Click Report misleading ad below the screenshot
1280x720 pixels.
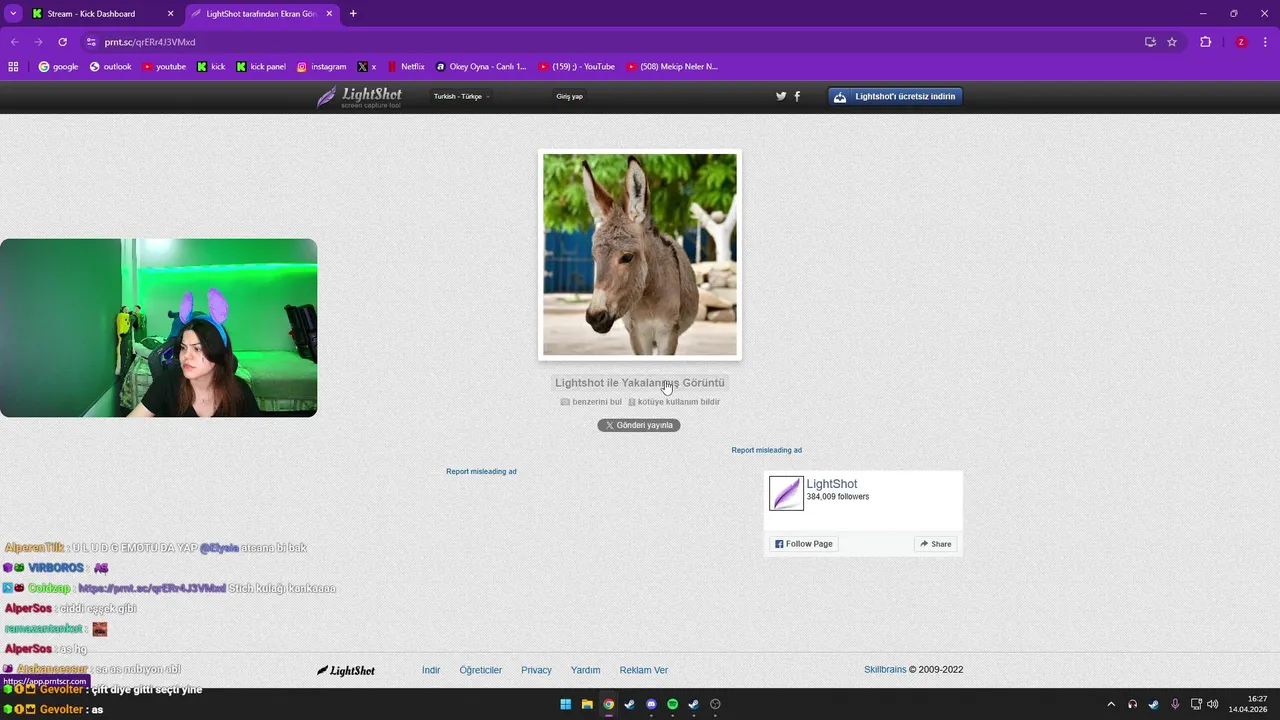click(481, 472)
